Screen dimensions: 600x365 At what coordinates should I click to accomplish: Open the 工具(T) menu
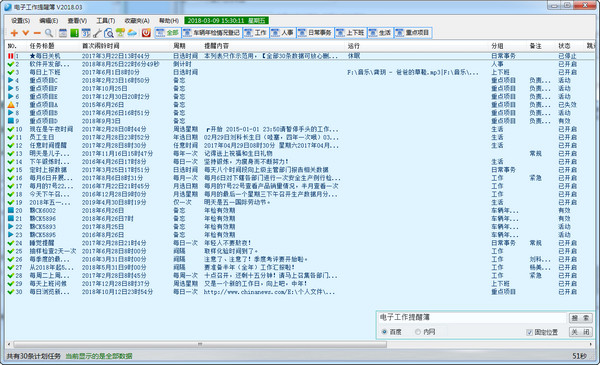[x=106, y=21]
